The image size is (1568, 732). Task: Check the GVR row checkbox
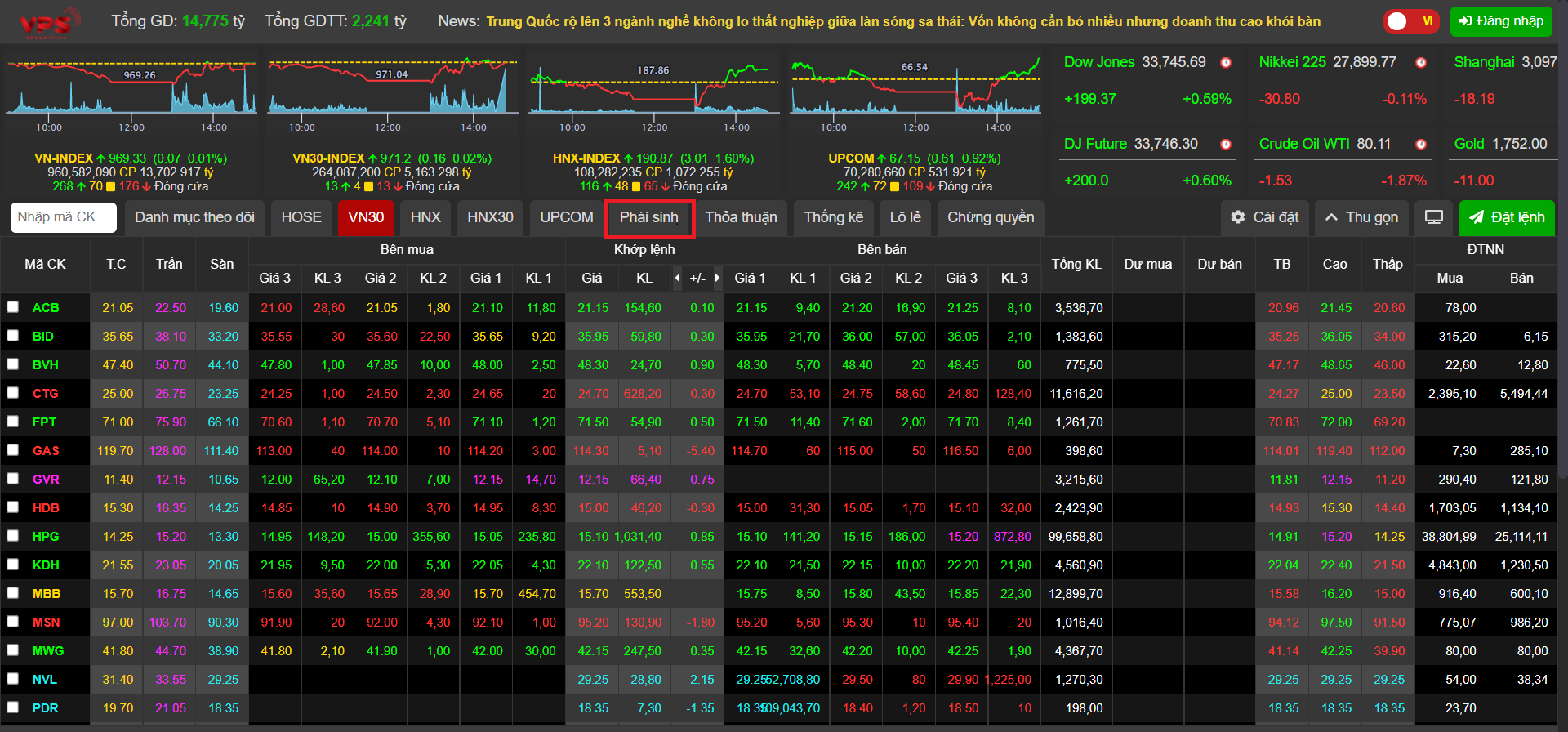point(12,479)
